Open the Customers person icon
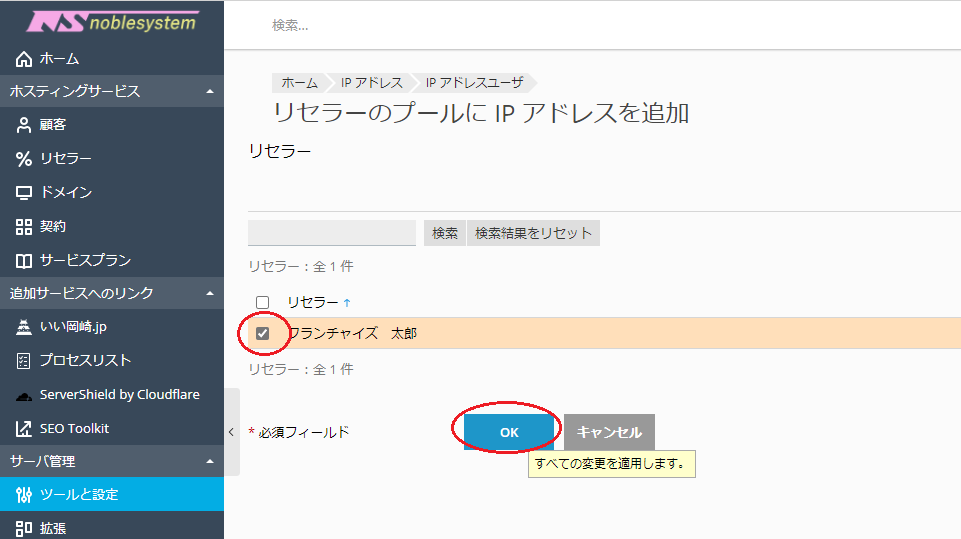 click(24, 125)
